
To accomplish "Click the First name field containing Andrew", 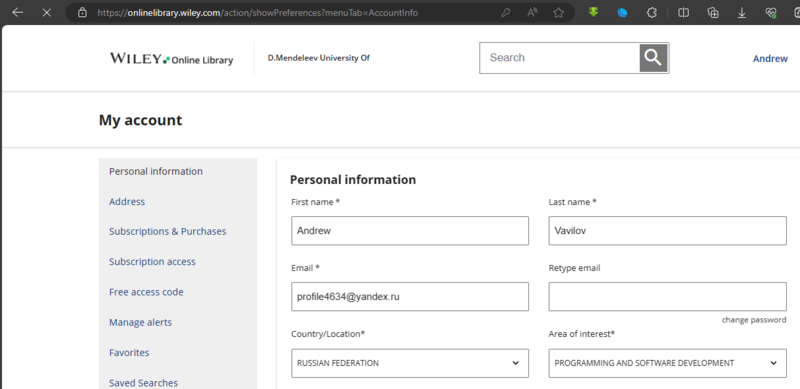I will (410, 231).
